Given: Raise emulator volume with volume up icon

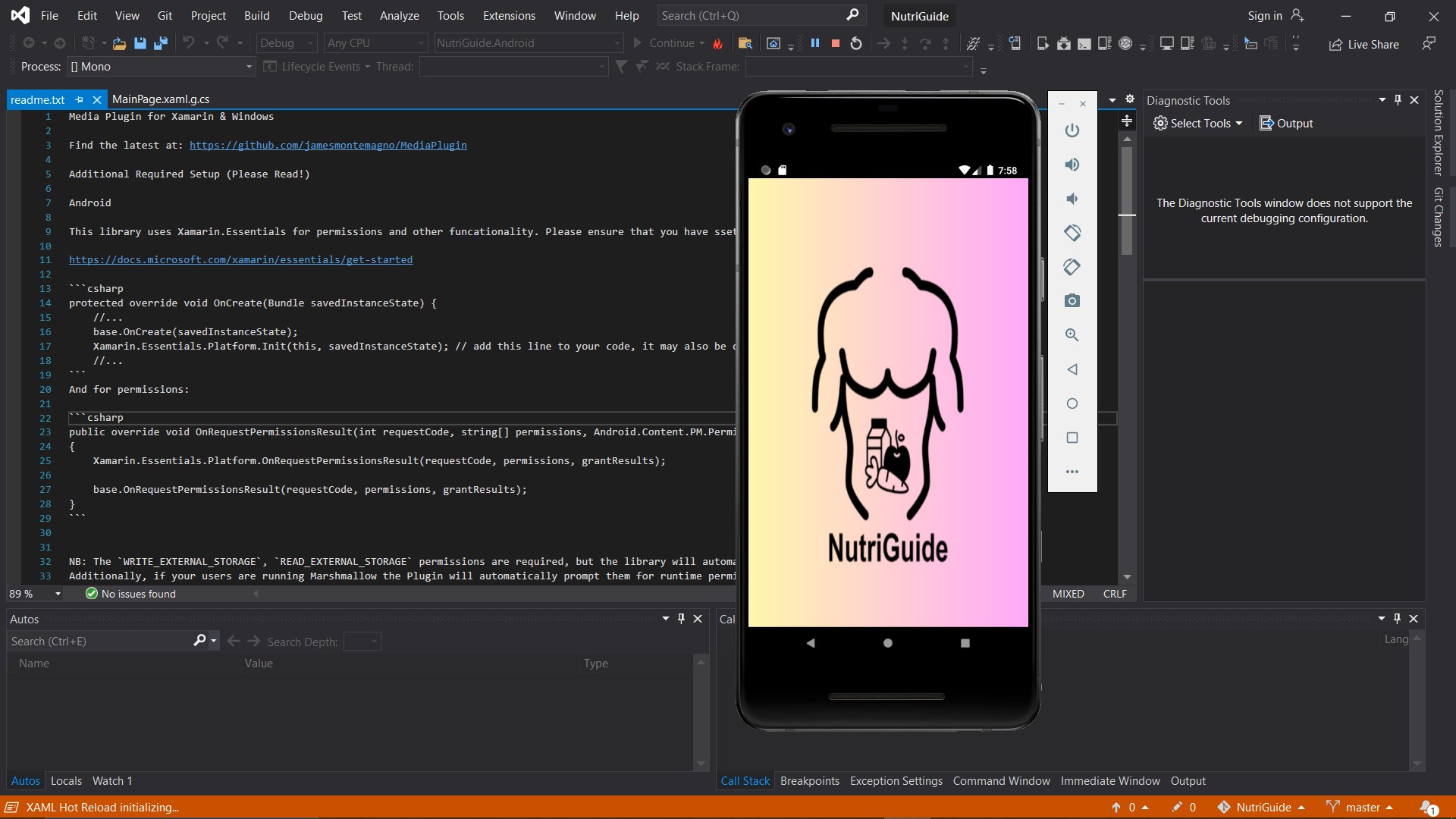Looking at the screenshot, I should click(x=1072, y=165).
